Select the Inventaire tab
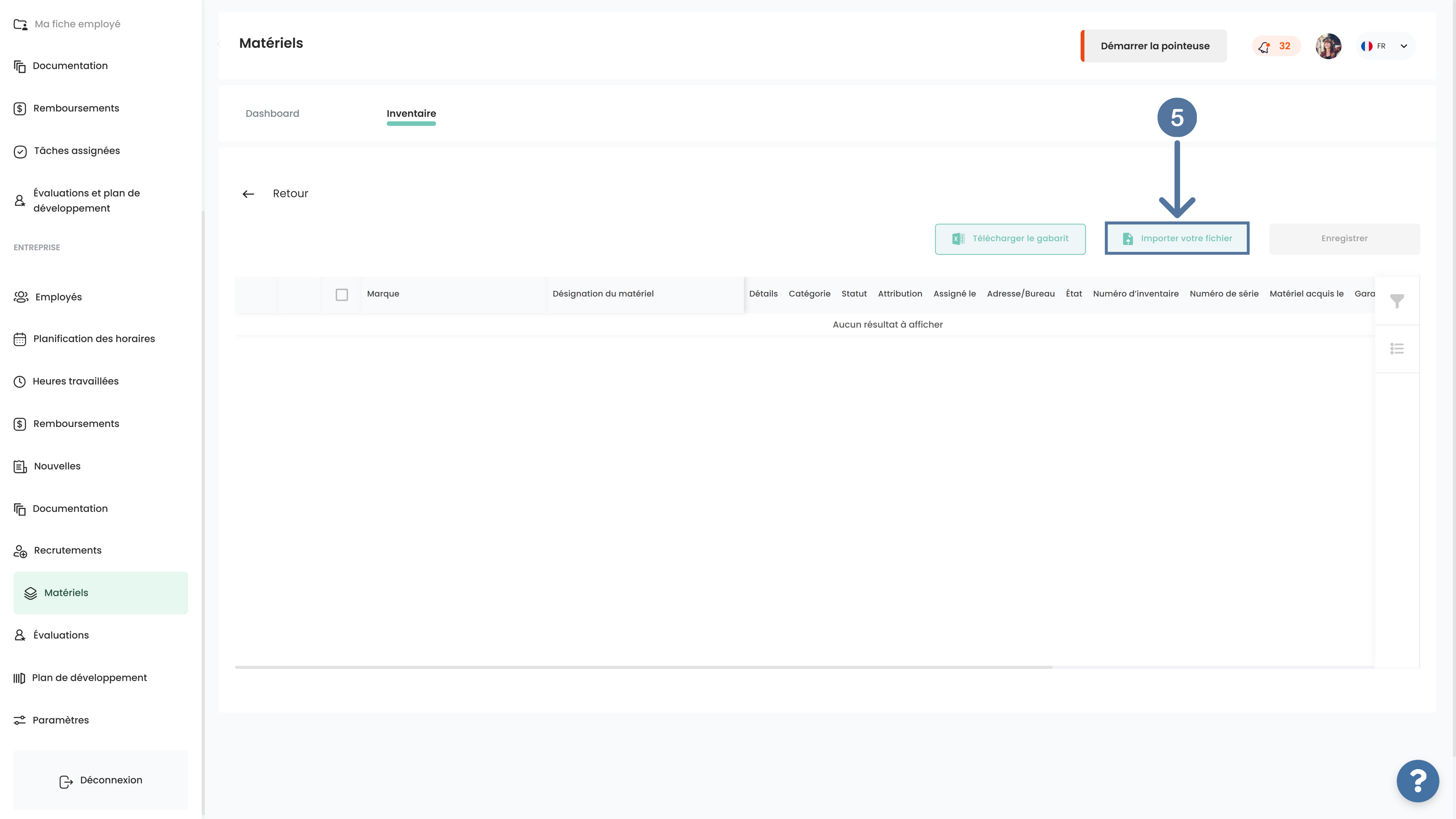This screenshot has height=819, width=1456. 412,113
